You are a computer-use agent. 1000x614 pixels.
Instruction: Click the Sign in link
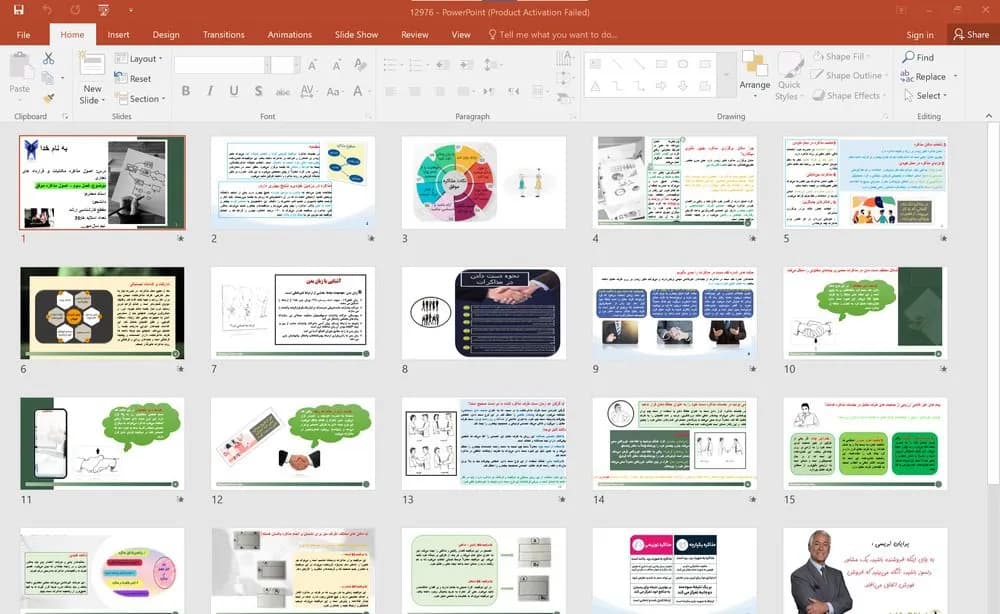[x=920, y=35]
